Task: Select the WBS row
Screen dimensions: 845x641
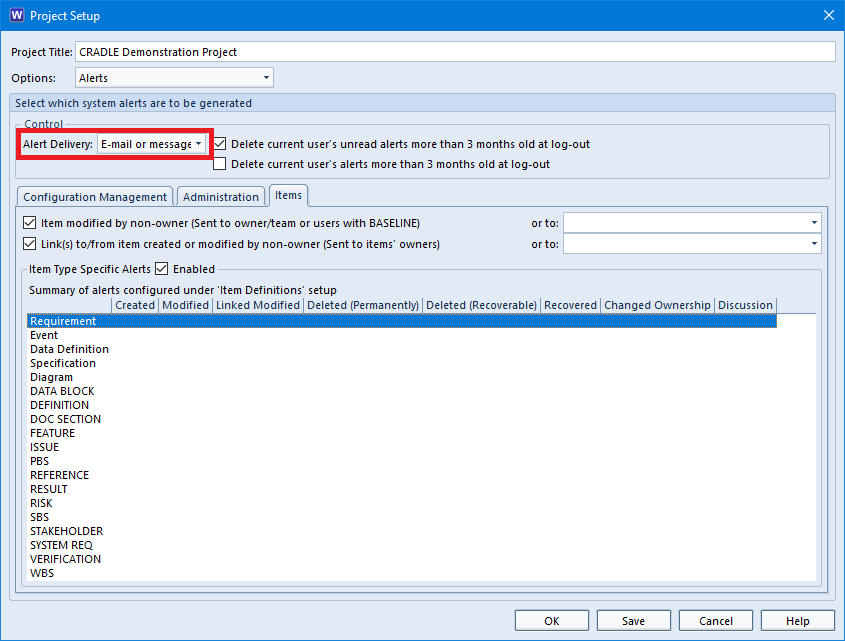Action: 402,573
